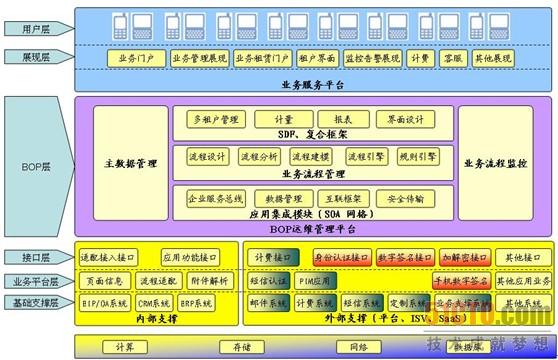The image size is (558, 360).
Task: Select the 适配接入接口 box
Action: tap(108, 257)
